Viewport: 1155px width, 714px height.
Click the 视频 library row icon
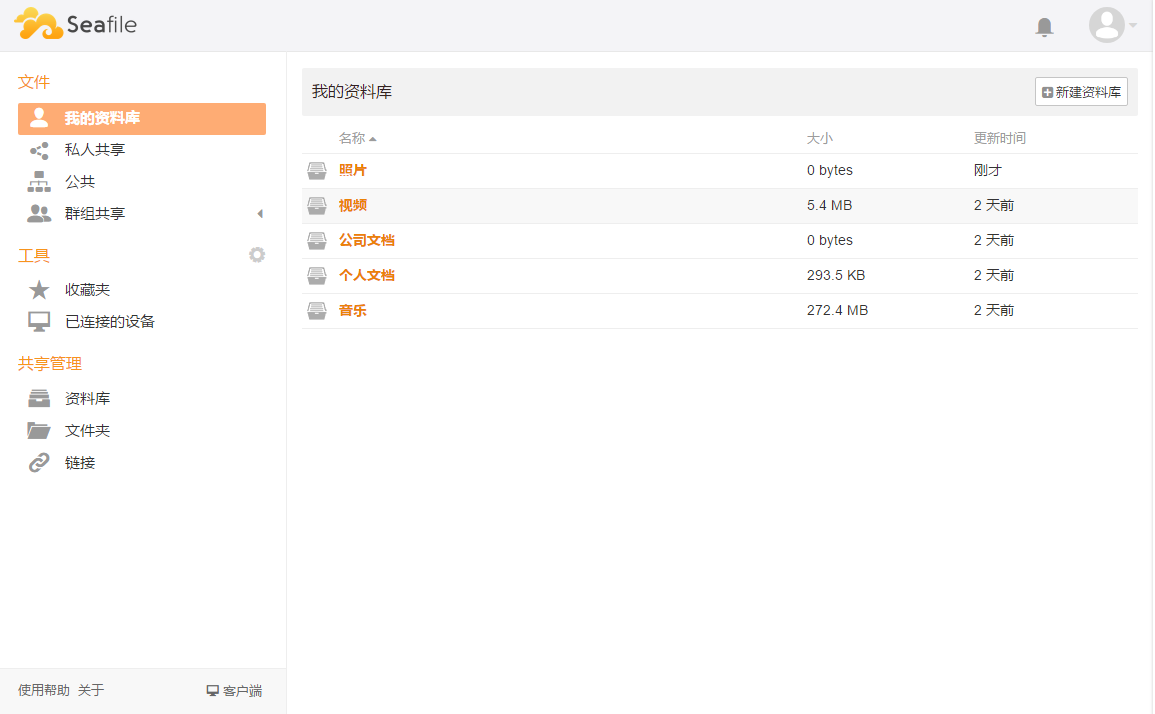[317, 205]
